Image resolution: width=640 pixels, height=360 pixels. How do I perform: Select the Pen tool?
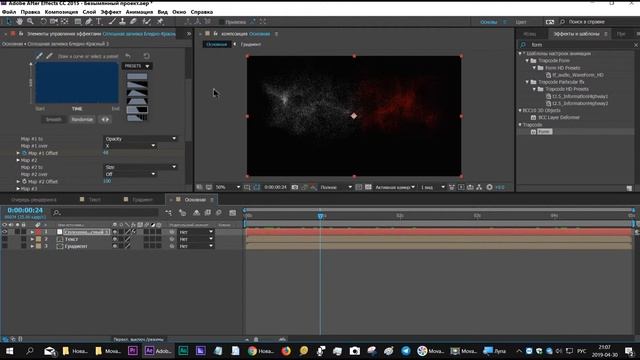coord(89,22)
